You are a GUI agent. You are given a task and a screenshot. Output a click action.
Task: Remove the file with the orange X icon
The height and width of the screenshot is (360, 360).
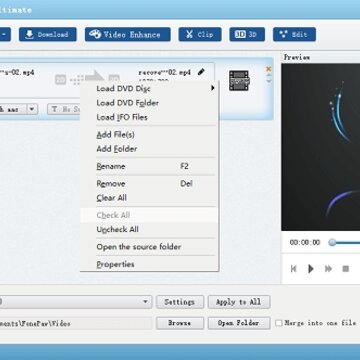click(x=269, y=69)
